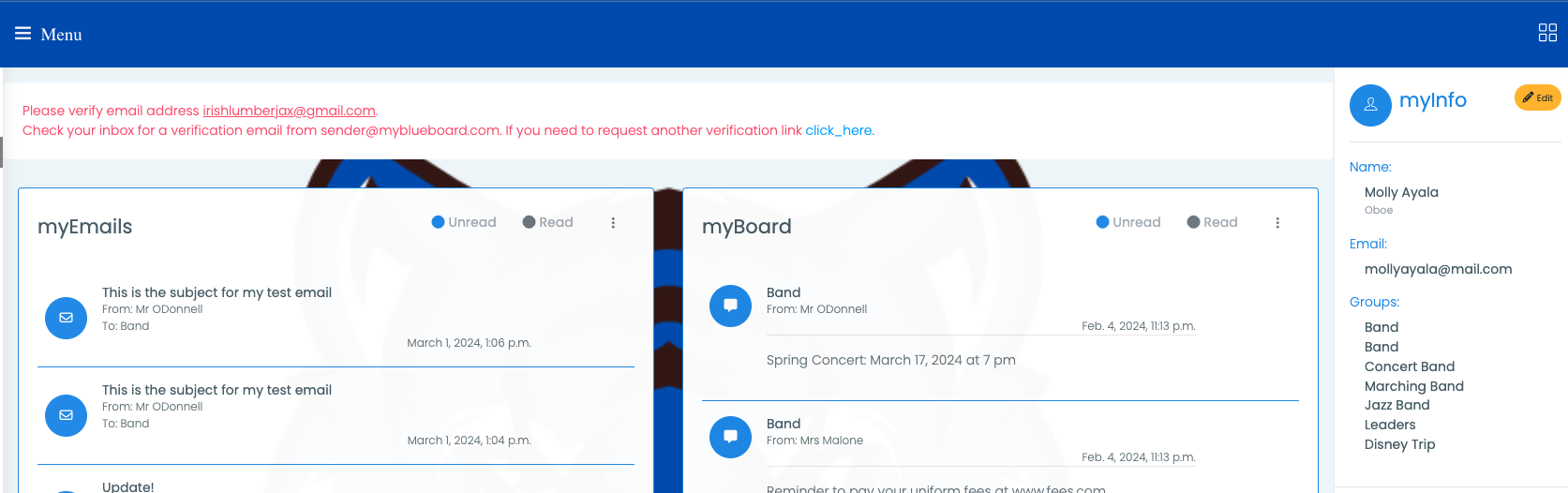1568x493 pixels.
Task: Open the myEmails three-dot options menu
Action: (613, 223)
